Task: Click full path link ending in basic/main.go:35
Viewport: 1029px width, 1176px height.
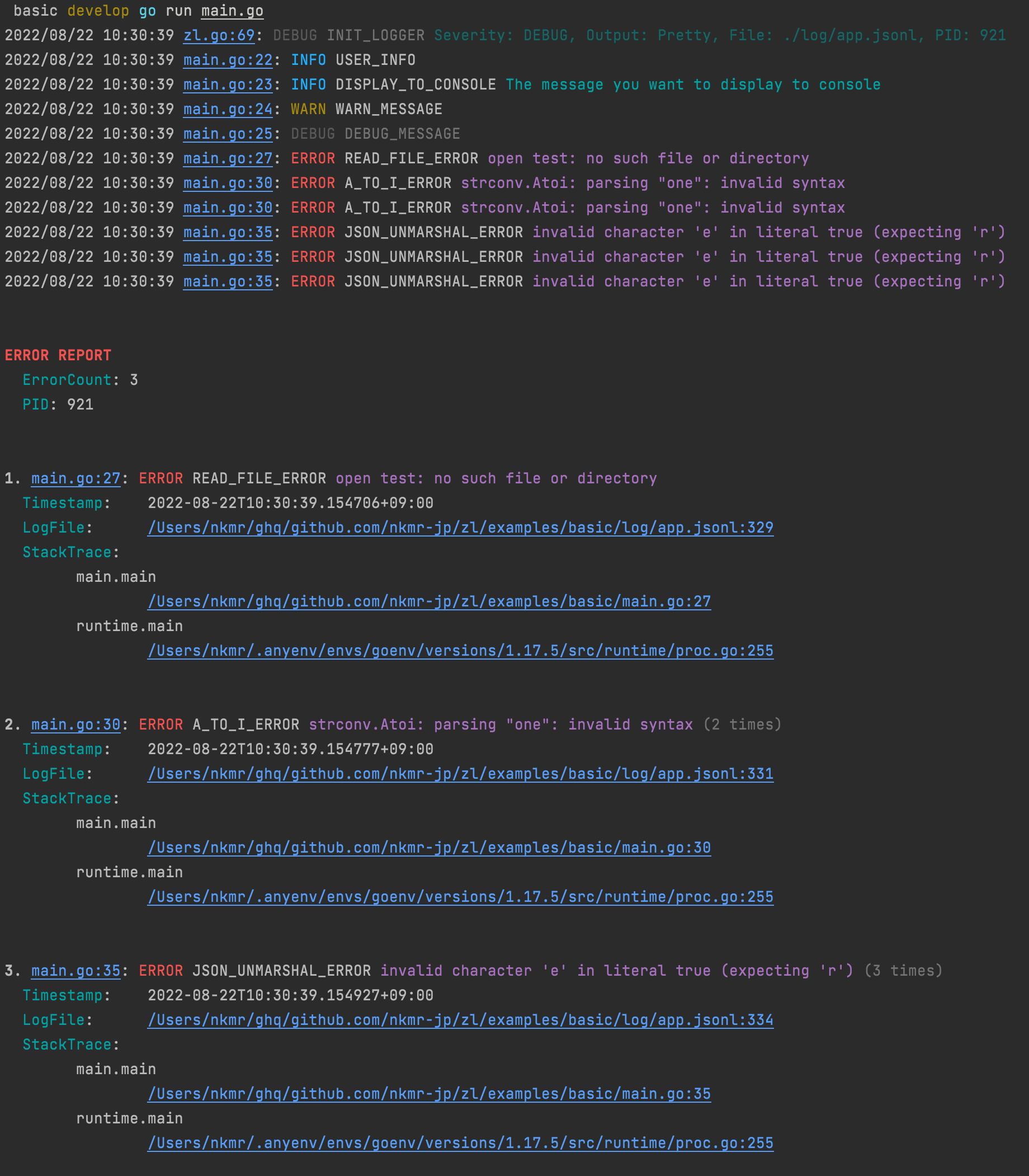Action: (x=429, y=1094)
